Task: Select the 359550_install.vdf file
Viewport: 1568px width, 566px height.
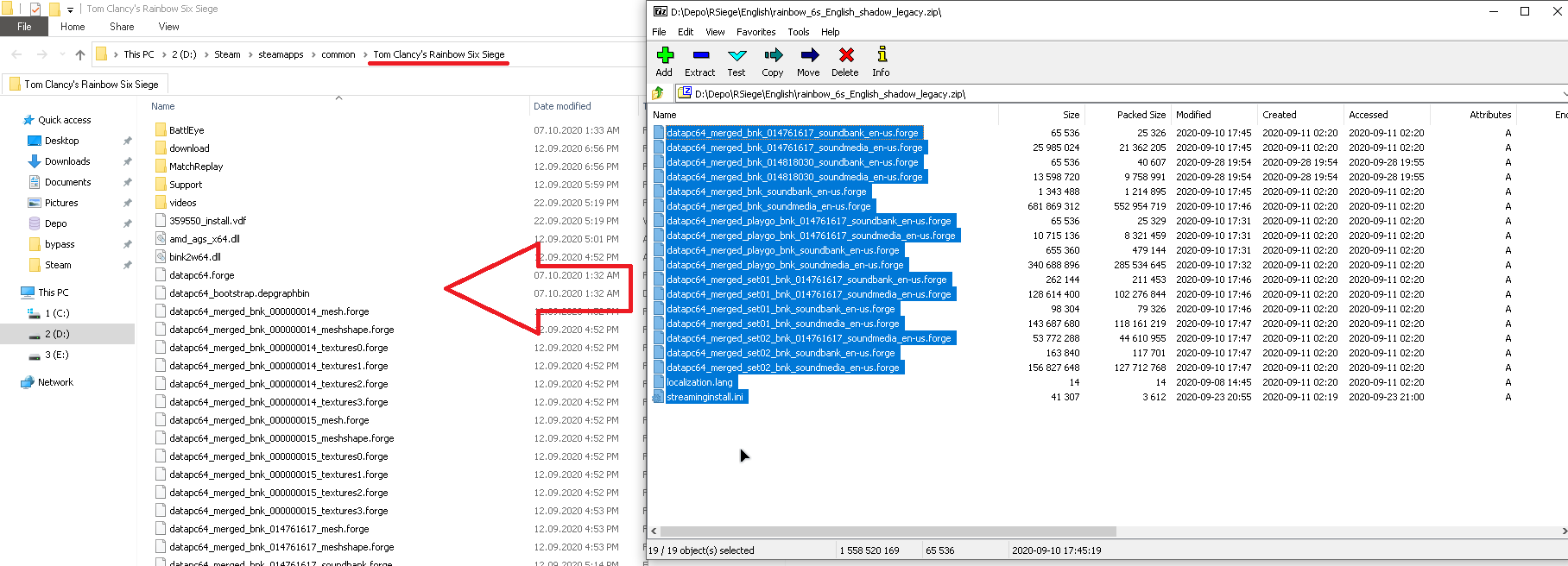Action: (208, 221)
